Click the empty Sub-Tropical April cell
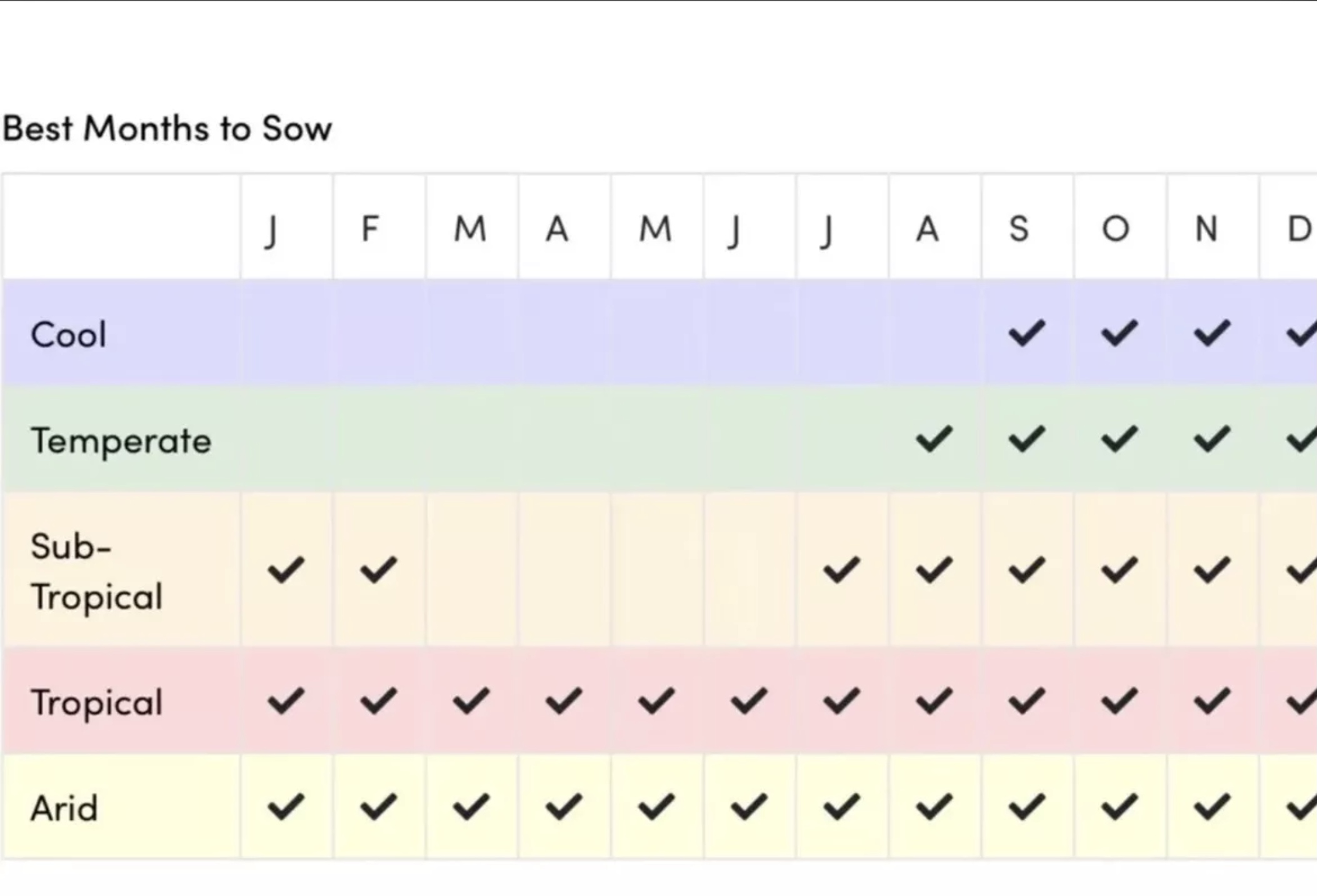1317x896 pixels. (x=564, y=569)
